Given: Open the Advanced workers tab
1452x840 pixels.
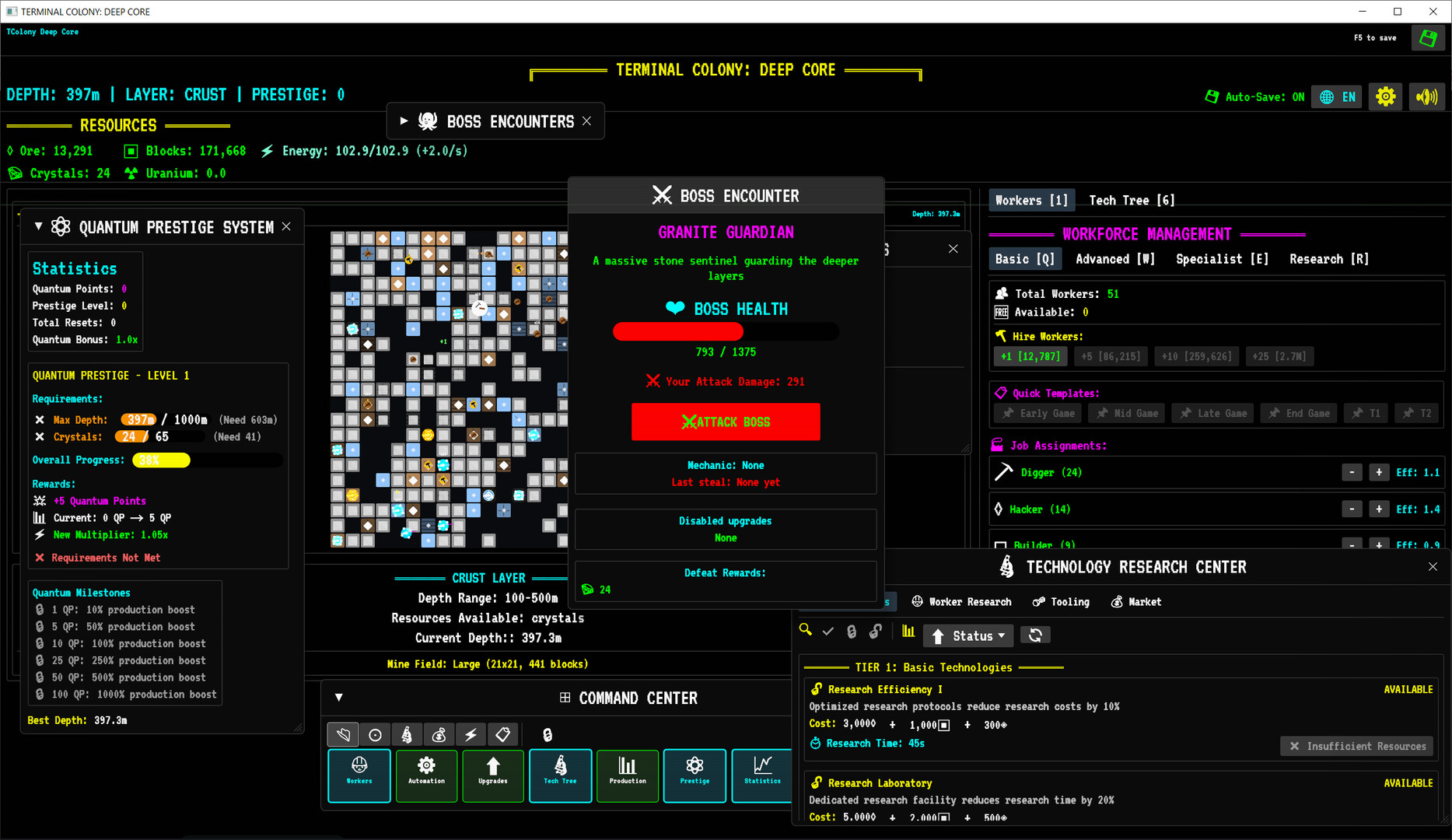Looking at the screenshot, I should (1114, 259).
